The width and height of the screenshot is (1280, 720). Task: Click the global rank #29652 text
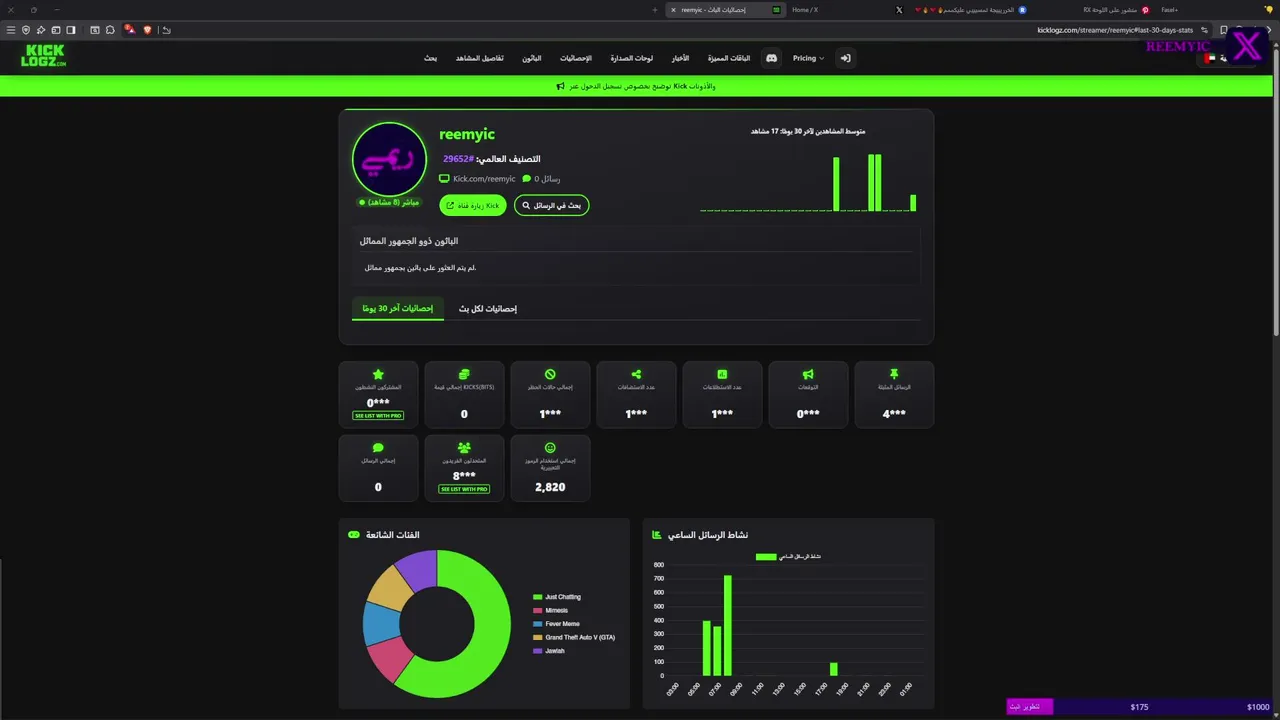click(459, 159)
